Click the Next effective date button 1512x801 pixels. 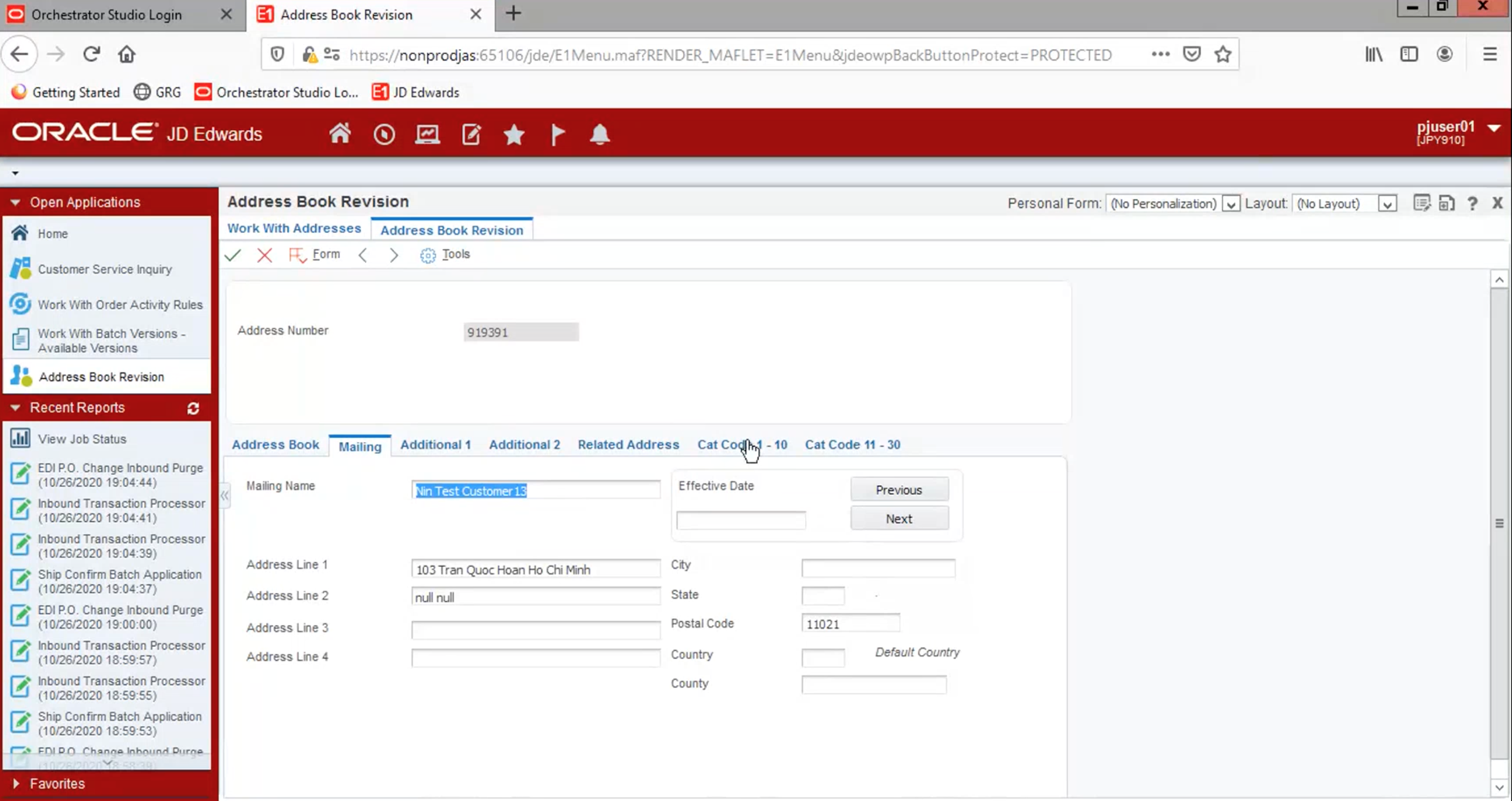pyautogui.click(x=898, y=519)
